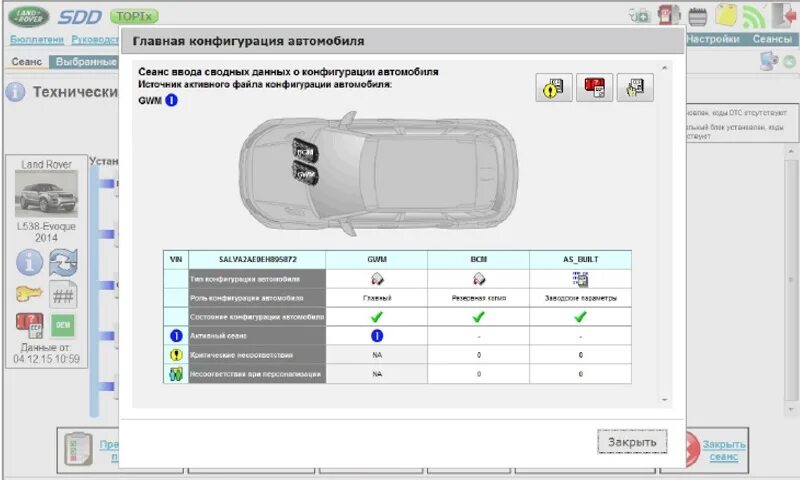
Task: Click the computer icon at top right
Action: pos(768,61)
